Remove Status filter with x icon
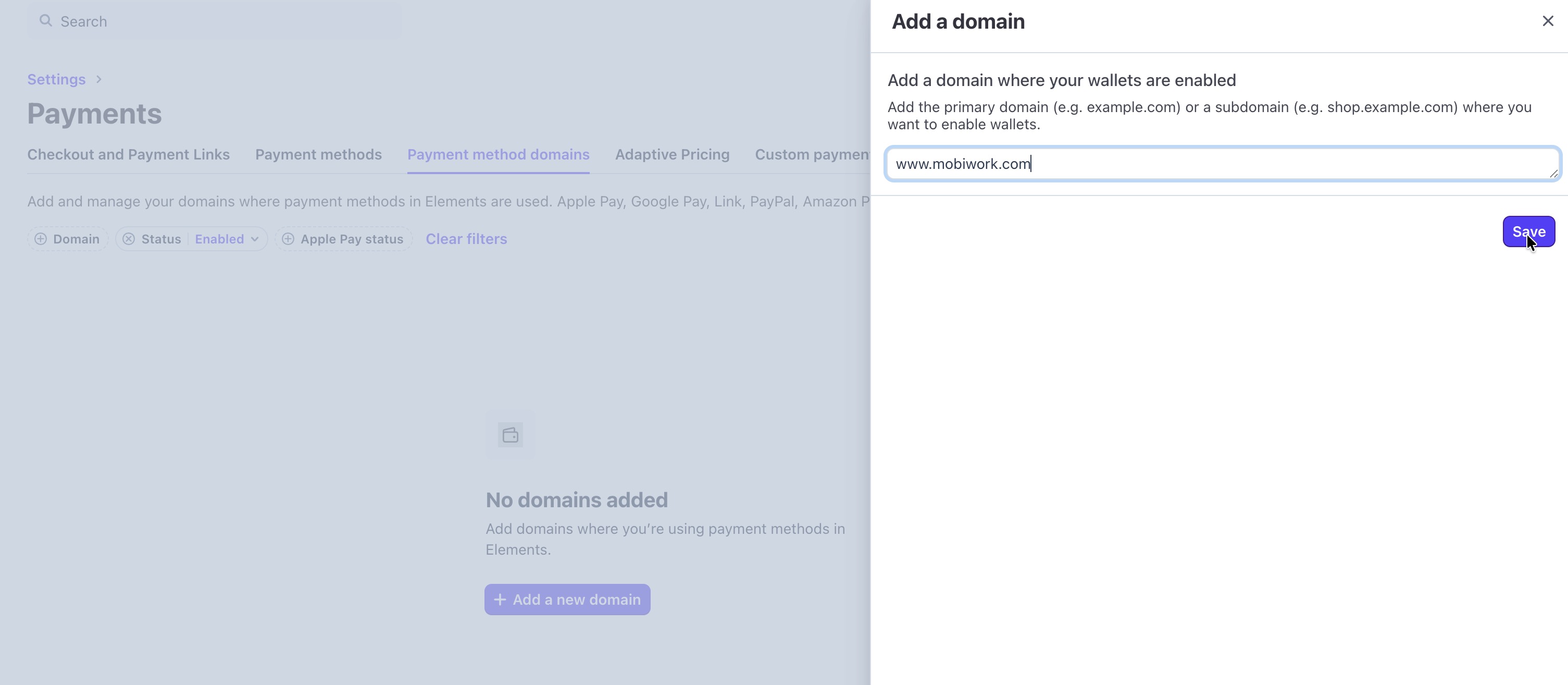The width and height of the screenshot is (1568, 685). pos(129,239)
